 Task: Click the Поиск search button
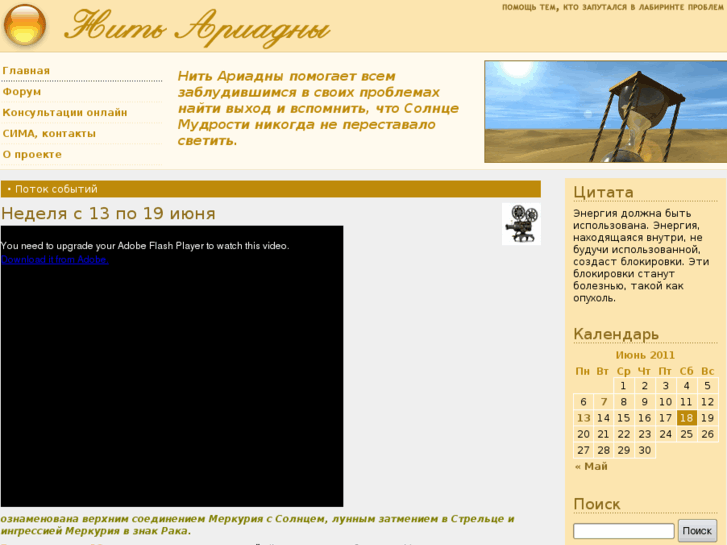697,531
